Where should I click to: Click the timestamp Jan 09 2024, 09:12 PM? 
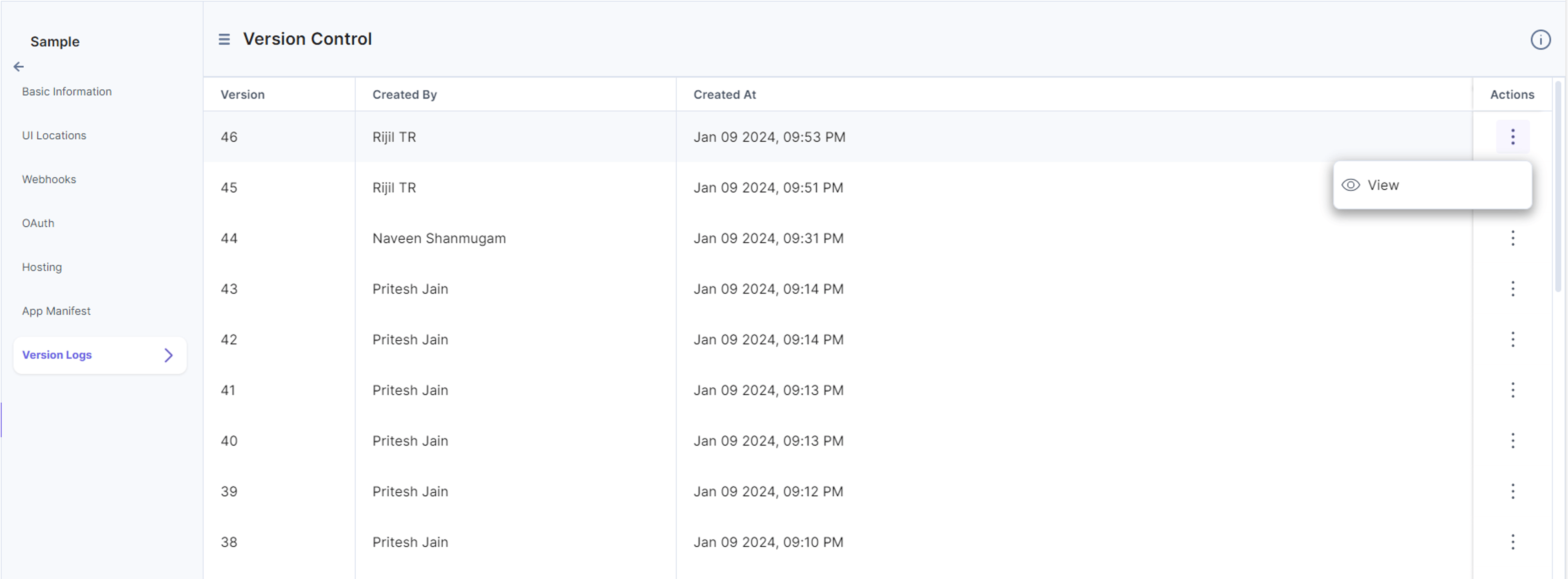coord(769,491)
